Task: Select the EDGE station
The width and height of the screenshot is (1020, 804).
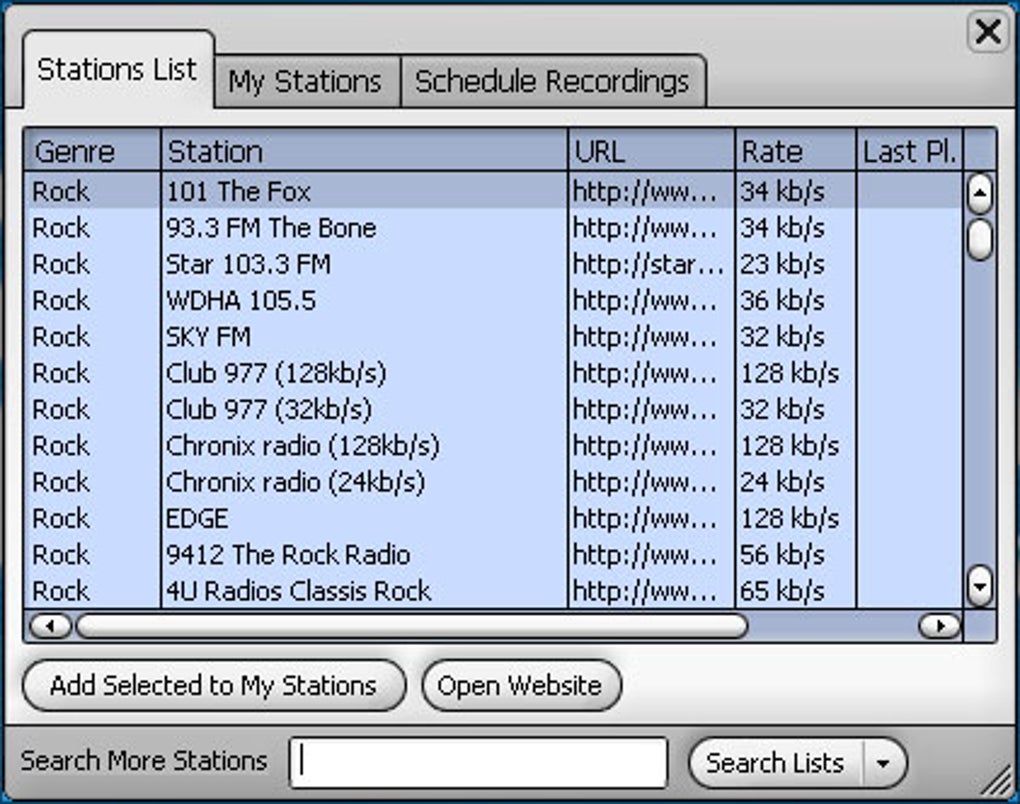Action: click(x=493, y=518)
